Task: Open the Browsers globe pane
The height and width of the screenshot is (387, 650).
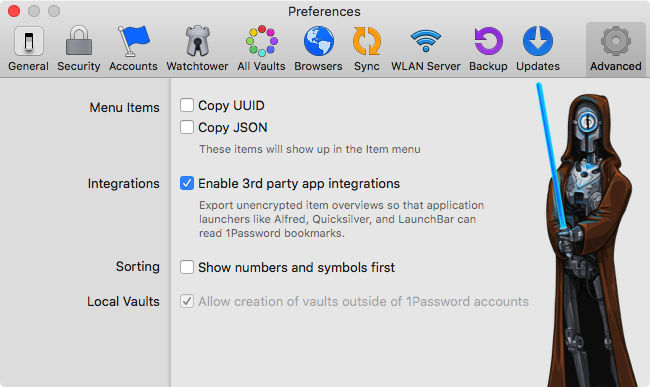Action: click(x=318, y=49)
